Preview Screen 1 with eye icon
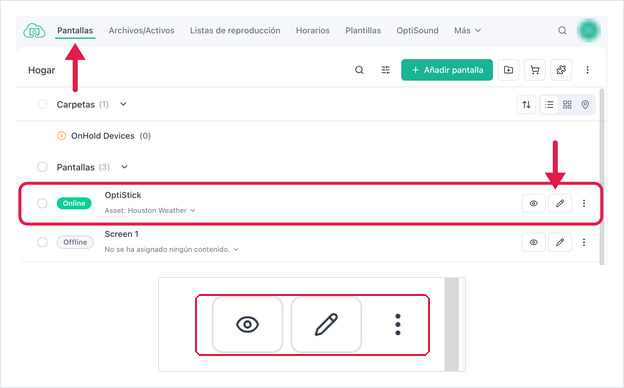The width and height of the screenshot is (624, 388). pyautogui.click(x=534, y=242)
